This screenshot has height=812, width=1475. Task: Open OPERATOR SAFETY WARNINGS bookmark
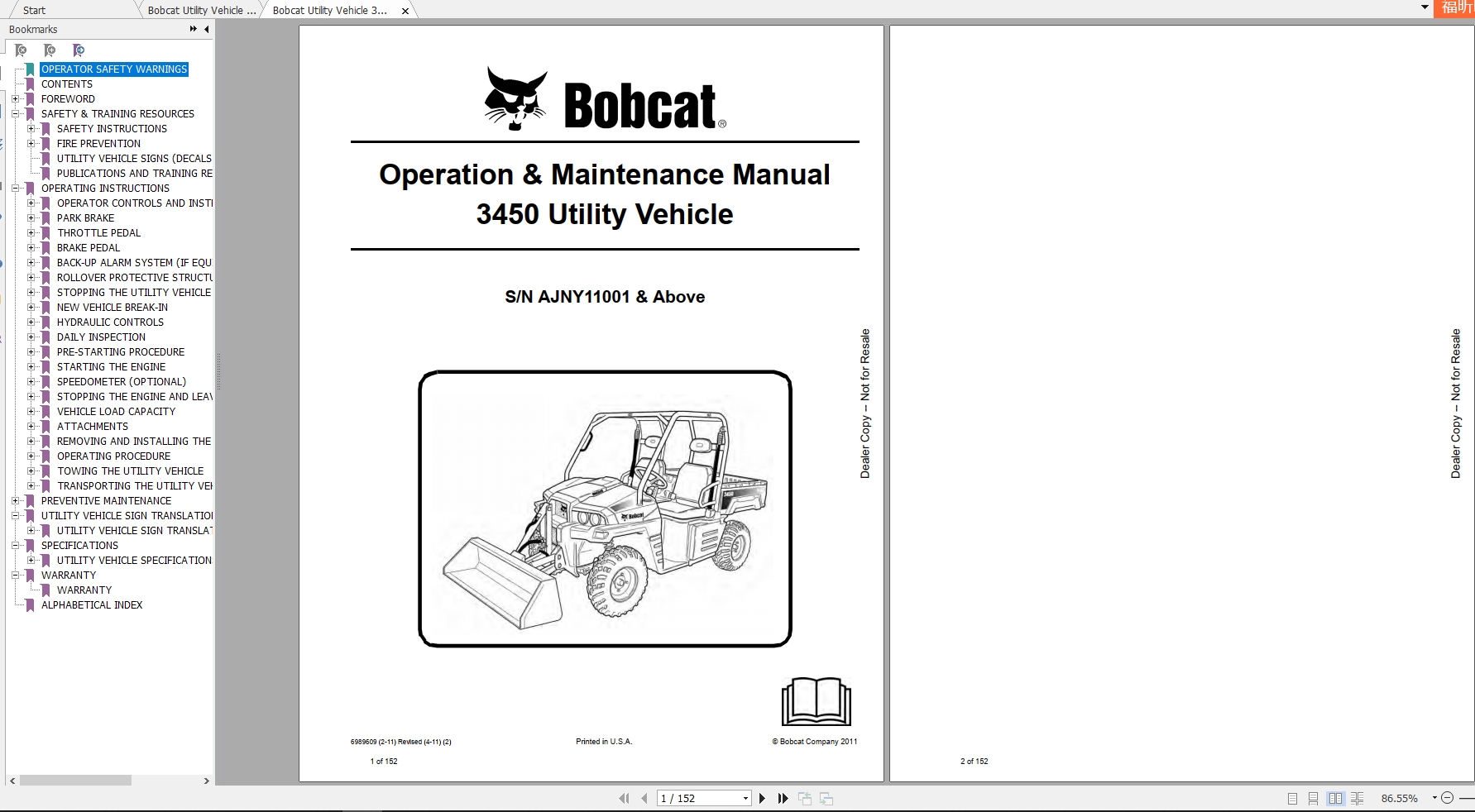click(114, 69)
